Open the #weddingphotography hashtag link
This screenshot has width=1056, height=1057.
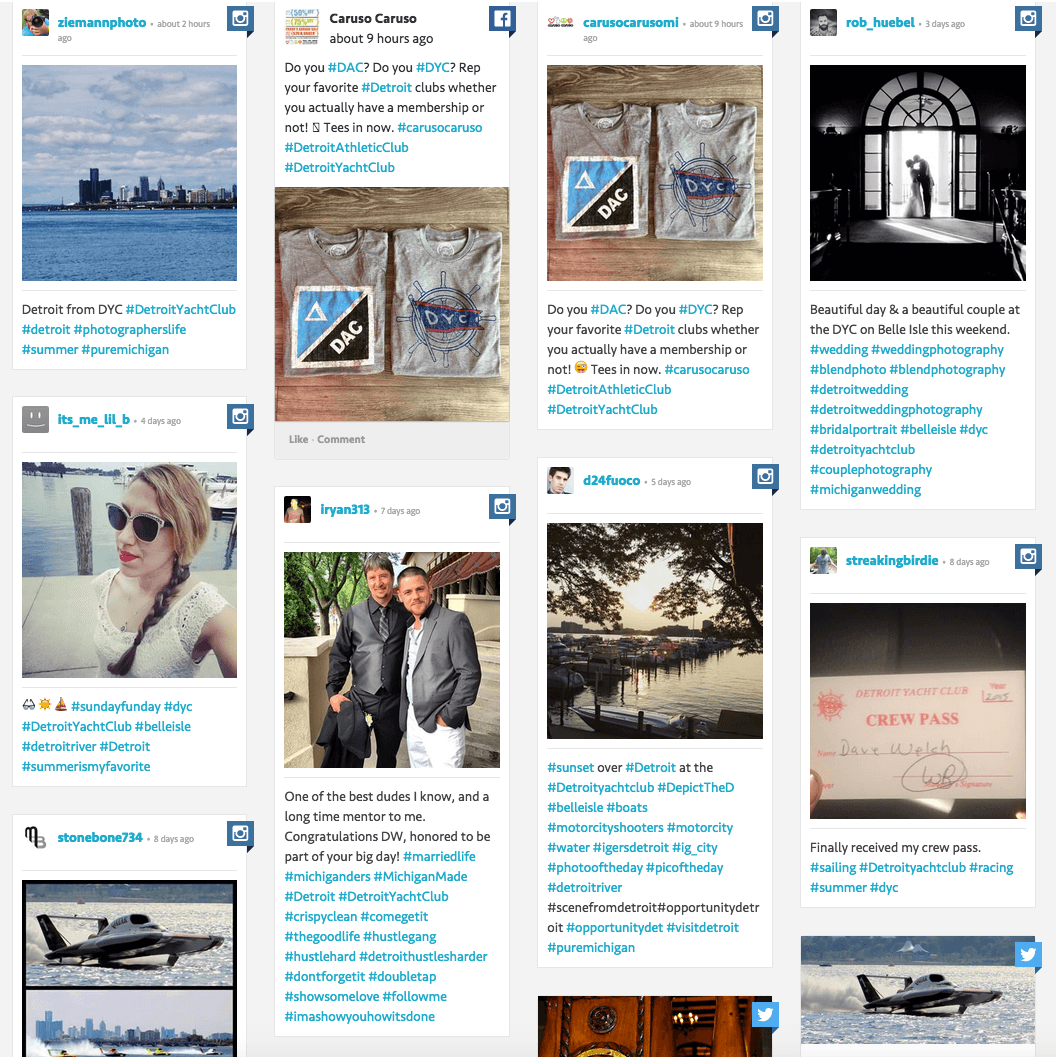pos(937,349)
